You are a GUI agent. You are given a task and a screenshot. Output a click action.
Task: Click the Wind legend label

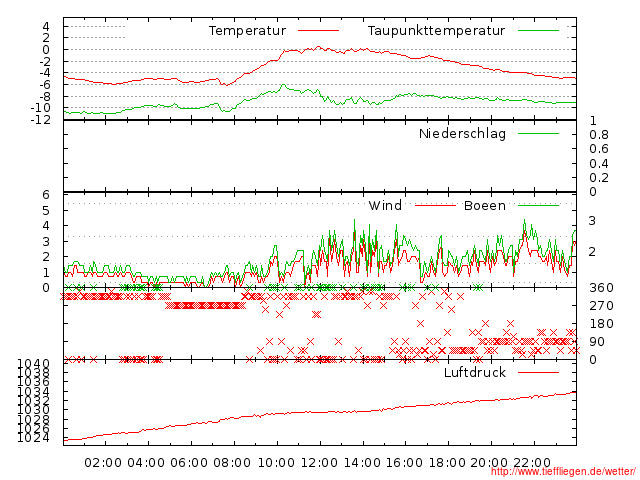tap(385, 206)
